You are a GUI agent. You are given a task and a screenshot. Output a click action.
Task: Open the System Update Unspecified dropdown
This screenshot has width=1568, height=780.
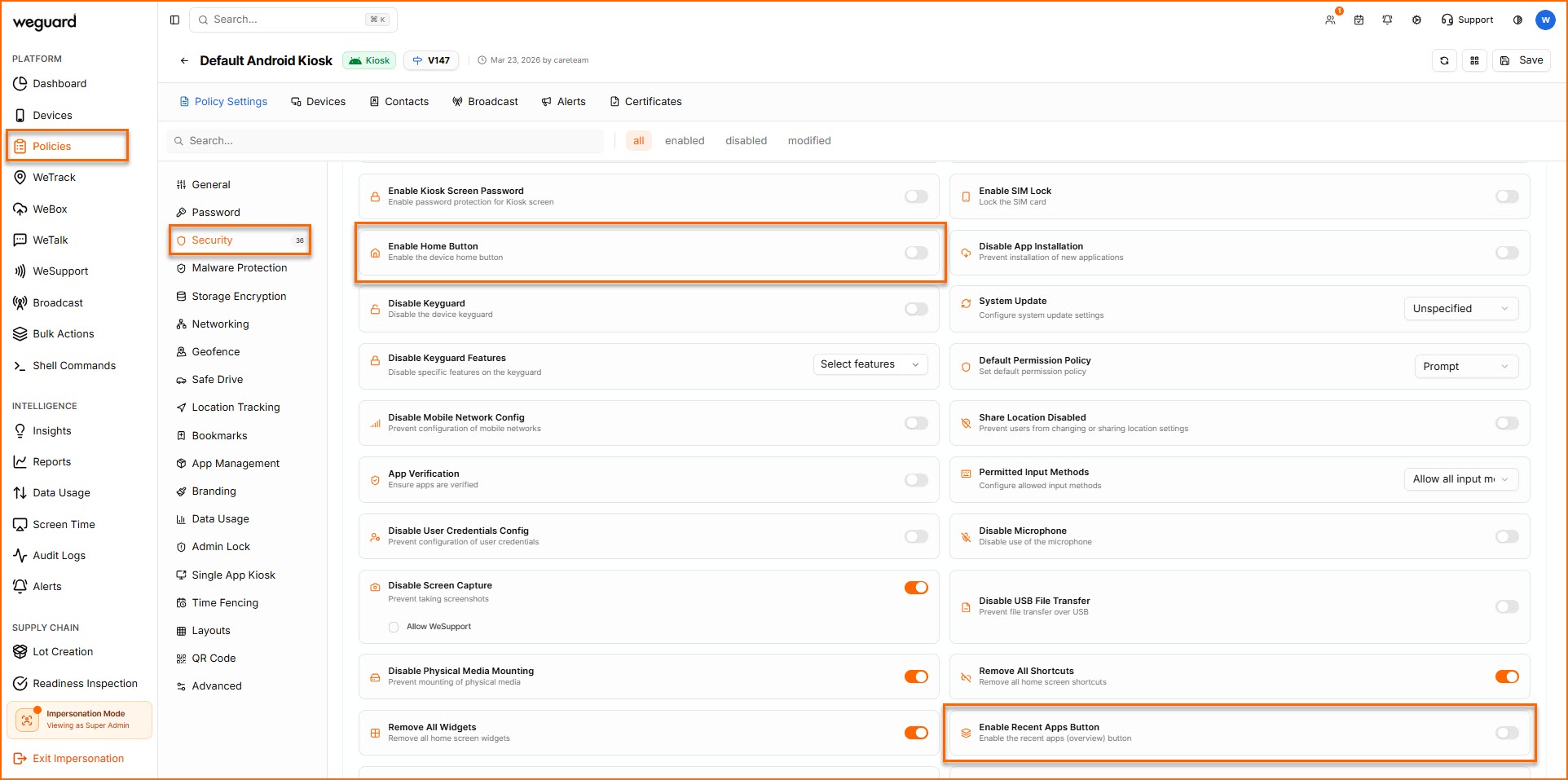(1460, 309)
